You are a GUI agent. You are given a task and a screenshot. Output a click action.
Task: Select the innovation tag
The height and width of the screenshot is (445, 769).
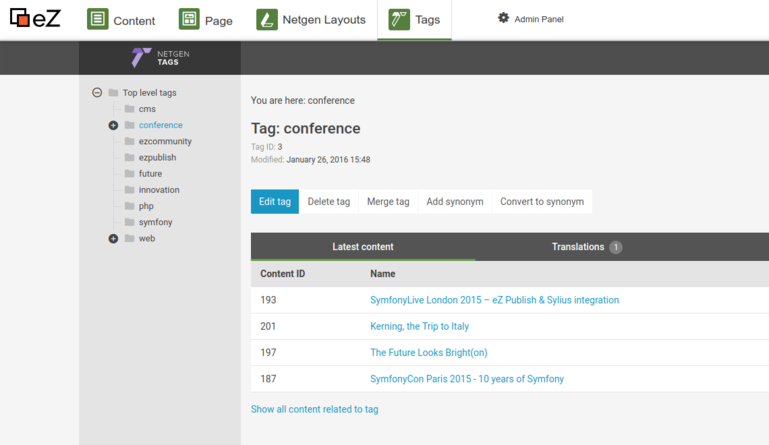pyautogui.click(x=159, y=190)
